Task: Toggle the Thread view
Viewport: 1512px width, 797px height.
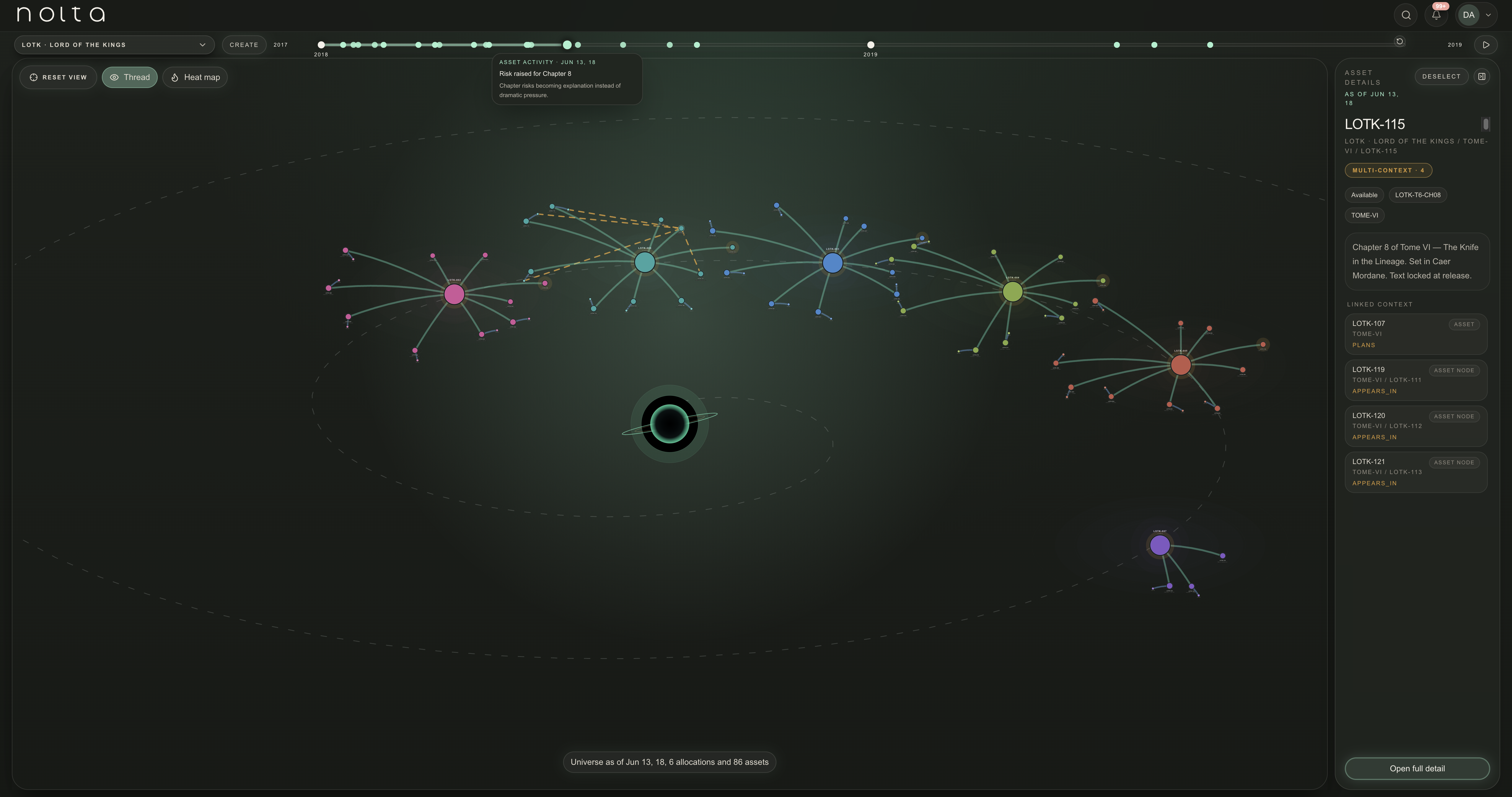Action: [130, 77]
